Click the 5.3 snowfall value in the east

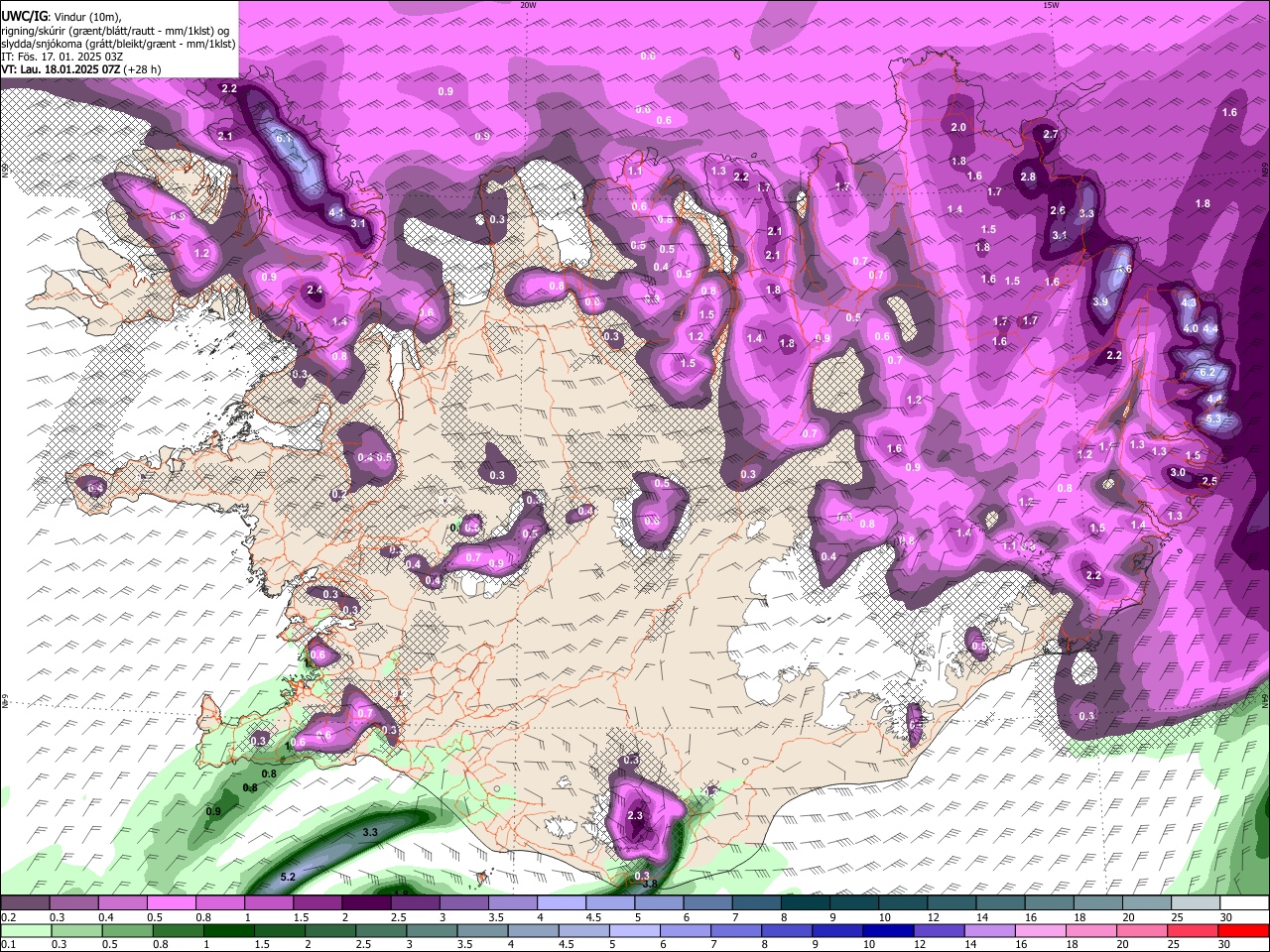pos(1213,419)
